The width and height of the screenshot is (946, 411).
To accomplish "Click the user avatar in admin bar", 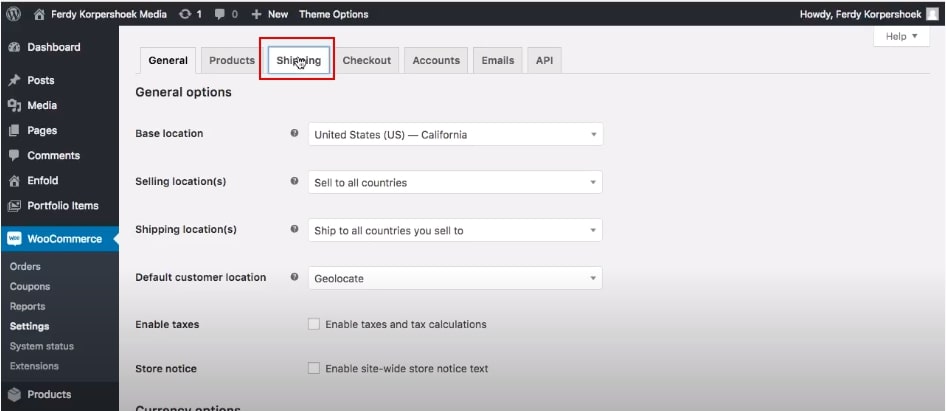I will point(932,14).
